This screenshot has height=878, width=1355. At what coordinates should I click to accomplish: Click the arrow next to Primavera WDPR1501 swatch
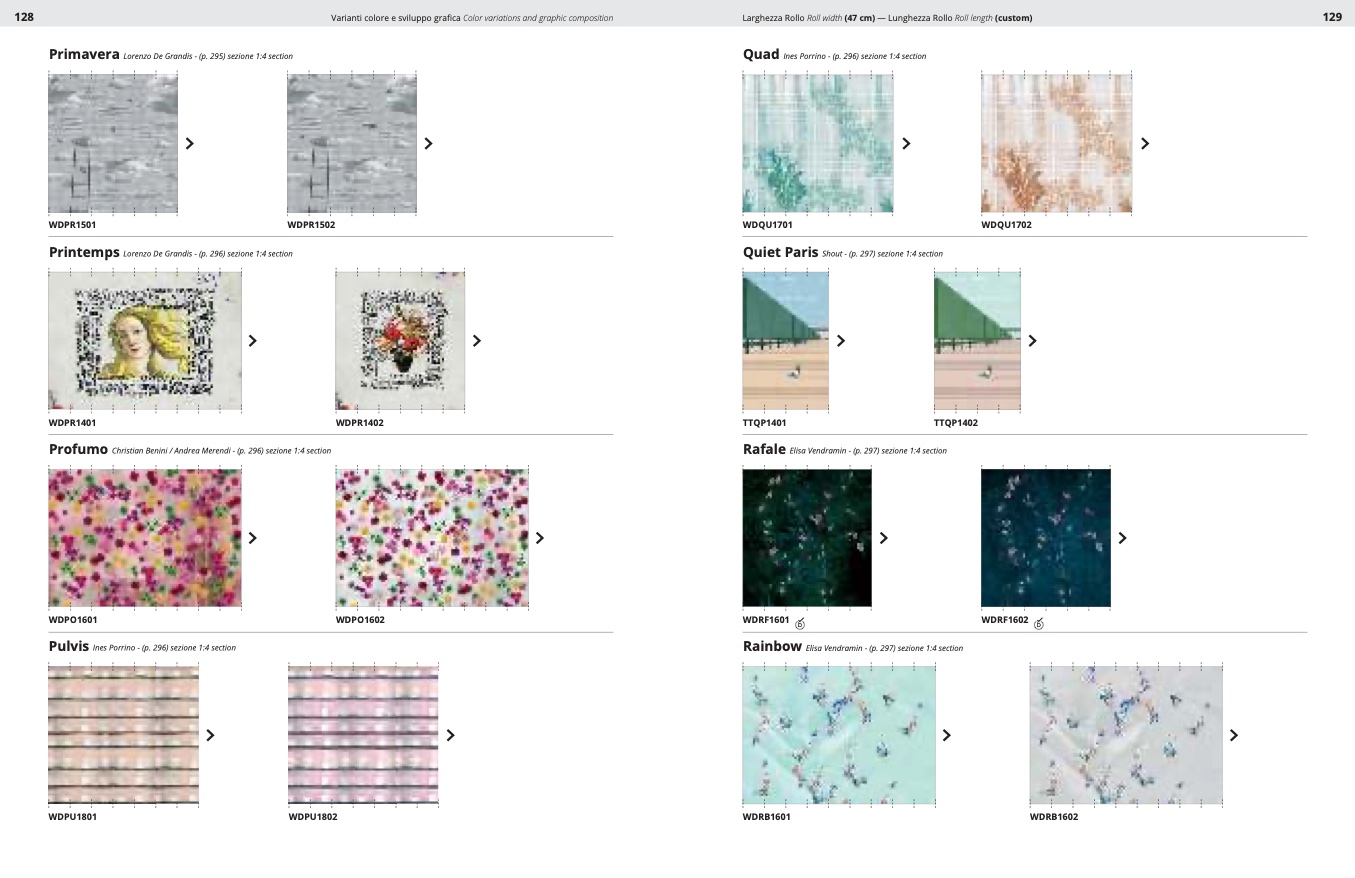[x=190, y=143]
